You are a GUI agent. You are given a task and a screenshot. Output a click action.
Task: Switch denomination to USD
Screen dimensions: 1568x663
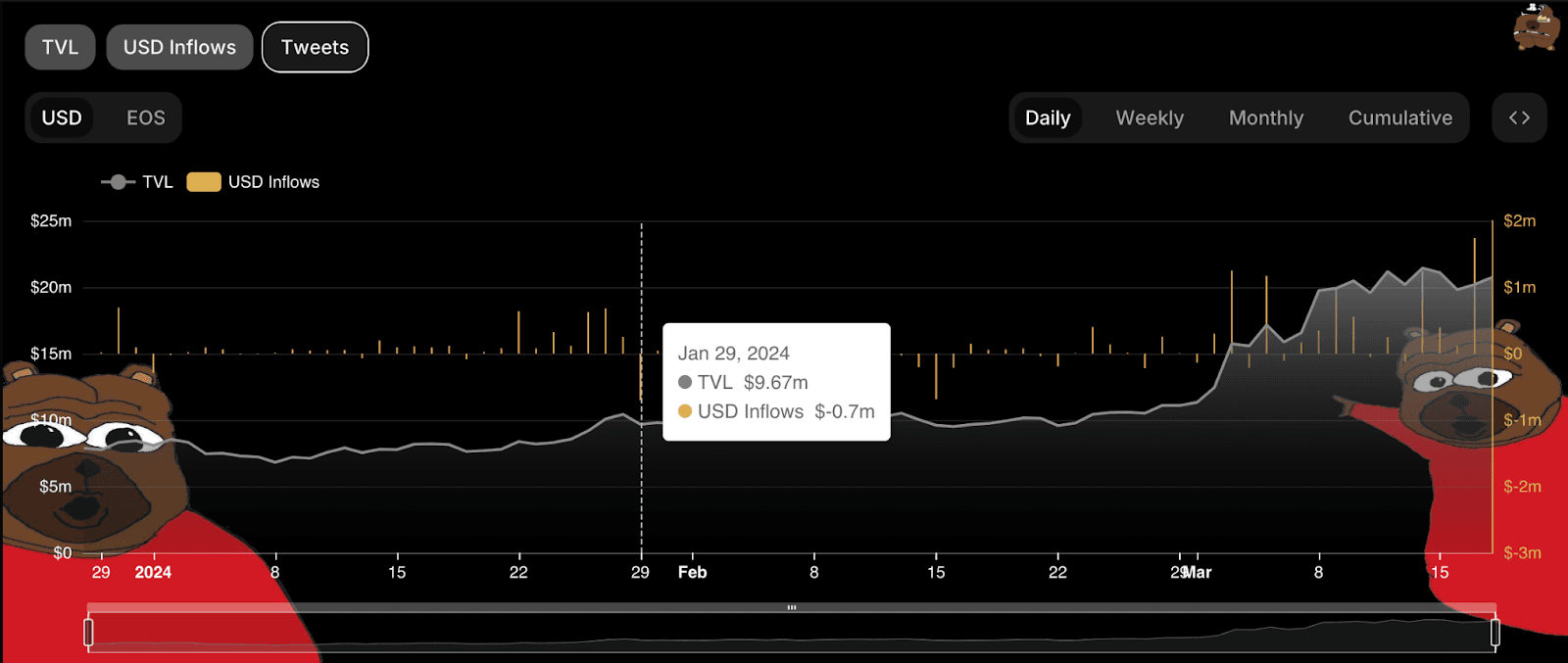click(62, 118)
